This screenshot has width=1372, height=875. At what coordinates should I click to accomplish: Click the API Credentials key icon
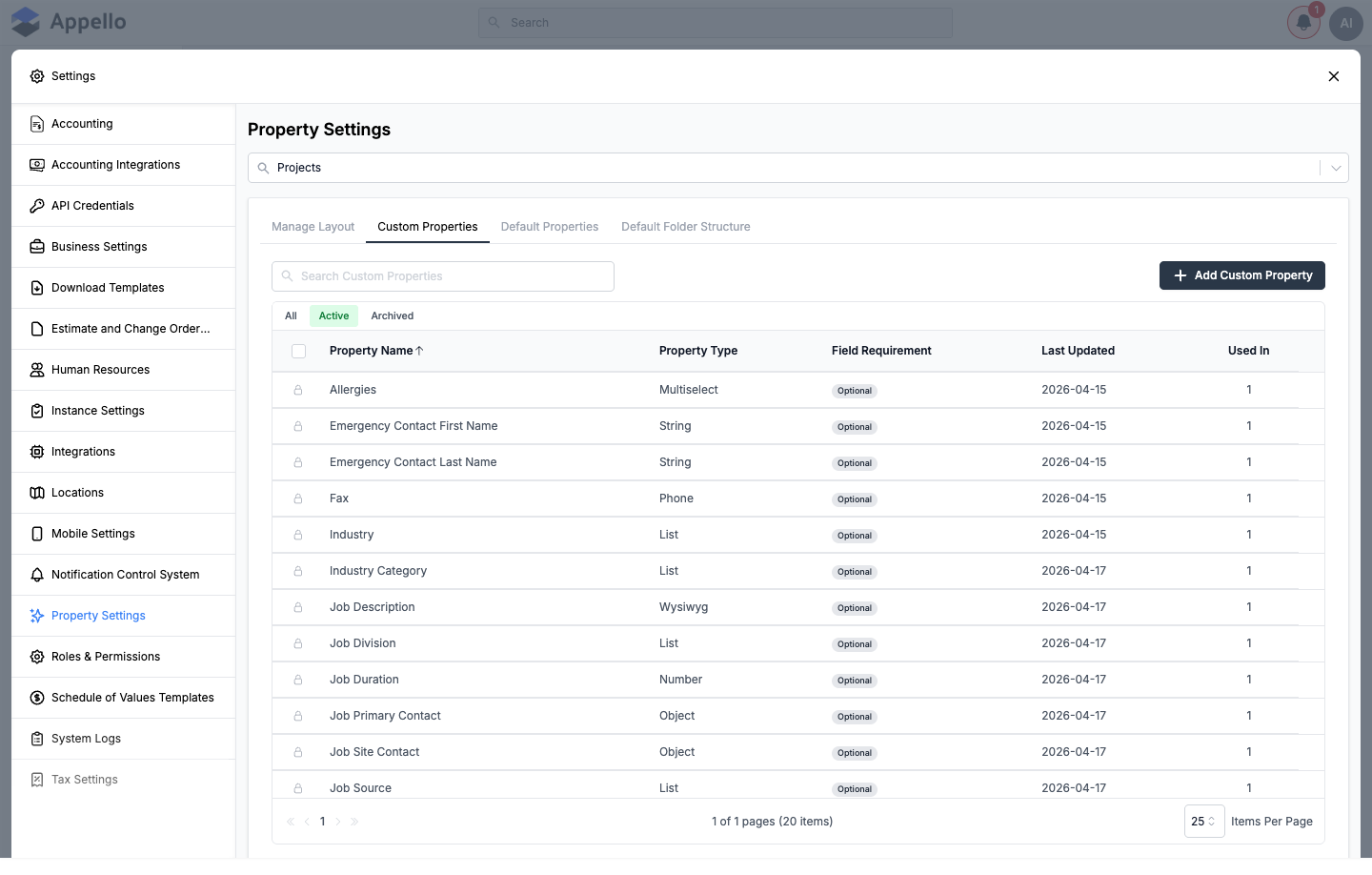pyautogui.click(x=37, y=206)
